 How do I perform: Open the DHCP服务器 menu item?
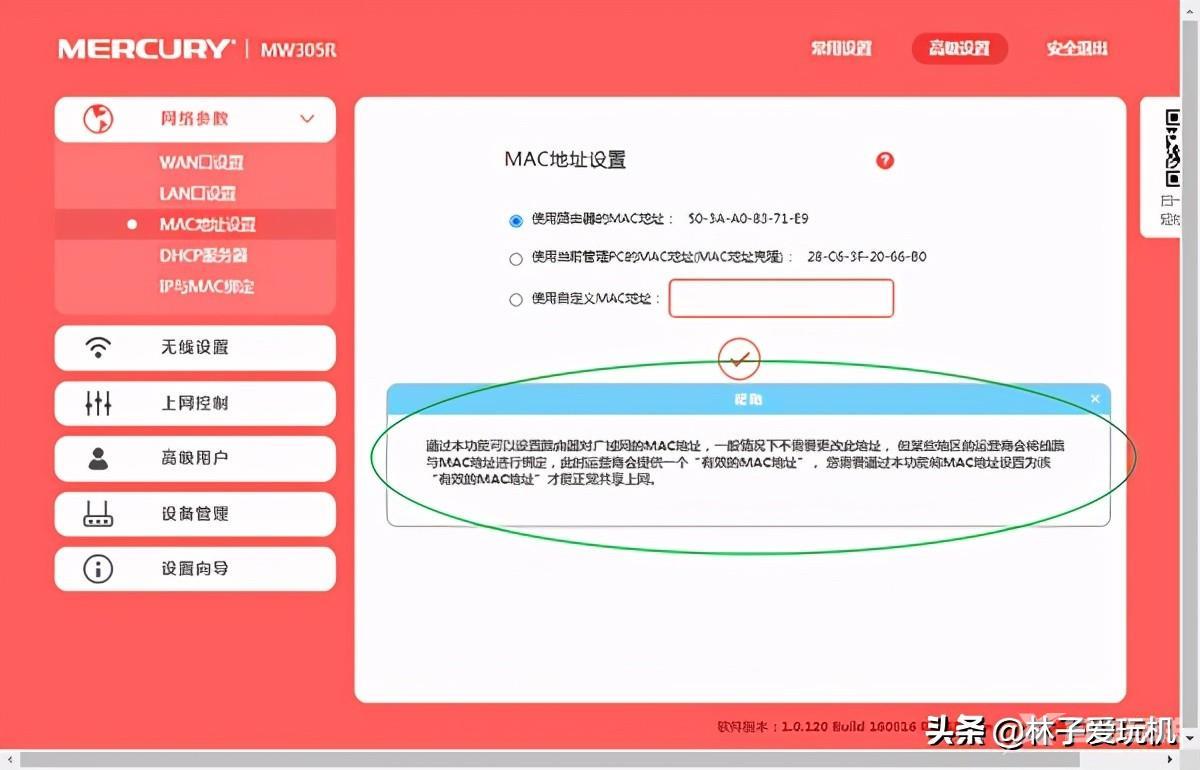203,256
